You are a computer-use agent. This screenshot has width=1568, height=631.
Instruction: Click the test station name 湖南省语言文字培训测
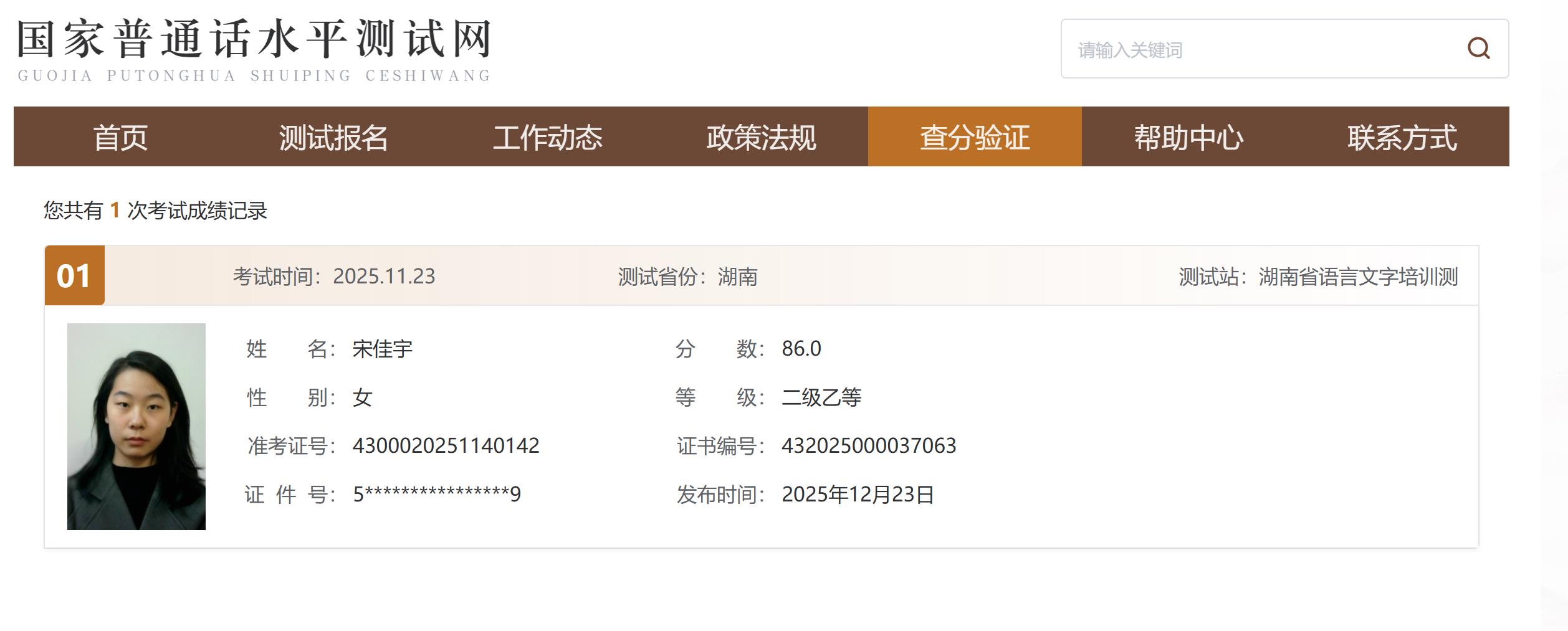(x=1358, y=277)
